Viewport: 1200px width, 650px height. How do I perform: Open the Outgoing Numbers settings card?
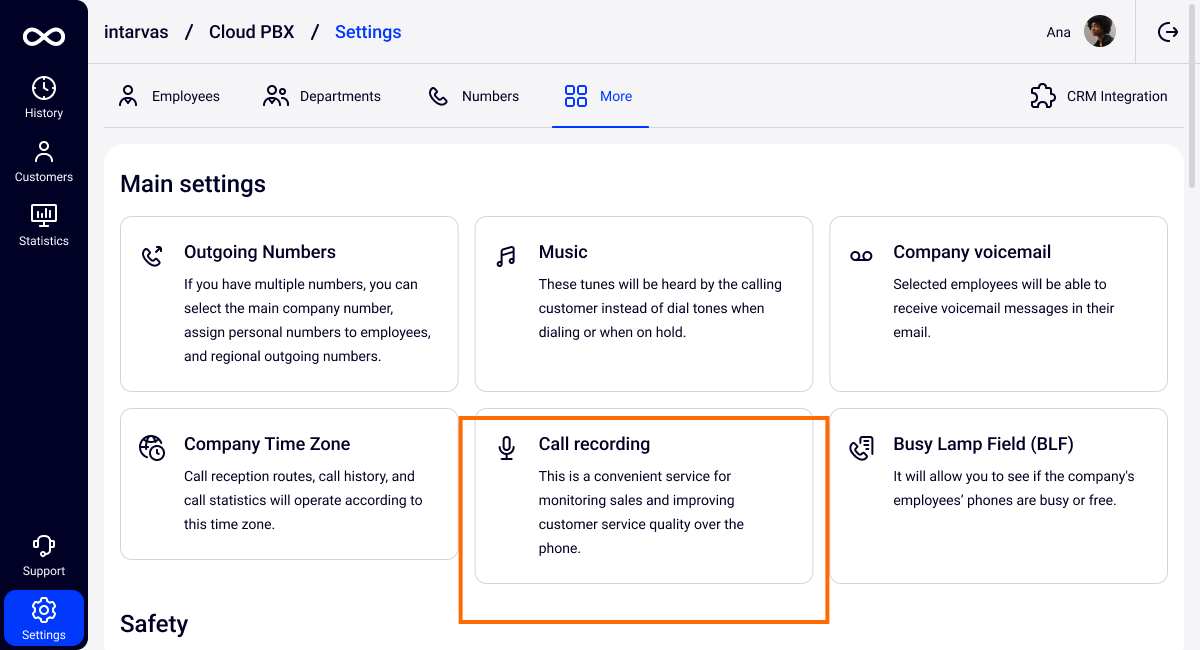pyautogui.click(x=289, y=304)
